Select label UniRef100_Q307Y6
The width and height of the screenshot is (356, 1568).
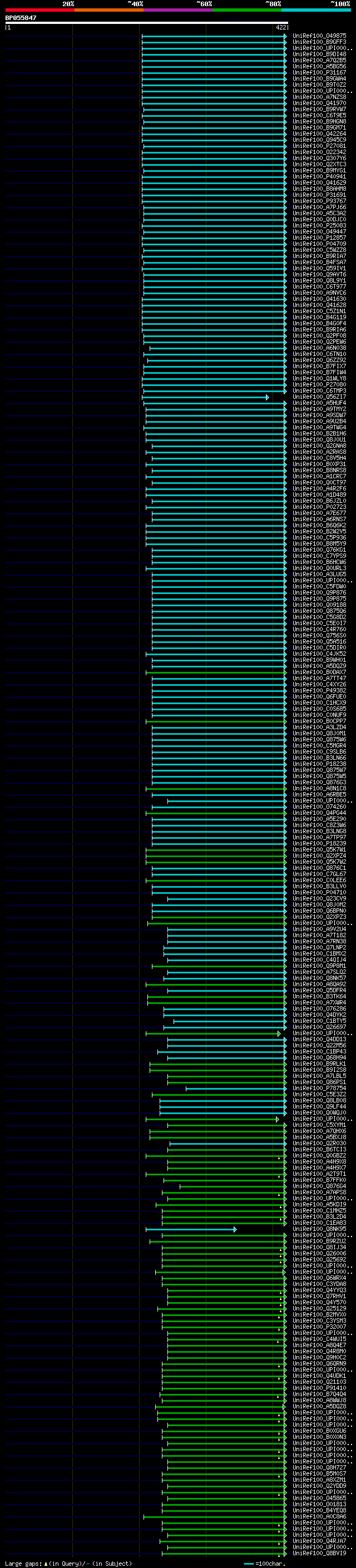(x=319, y=159)
